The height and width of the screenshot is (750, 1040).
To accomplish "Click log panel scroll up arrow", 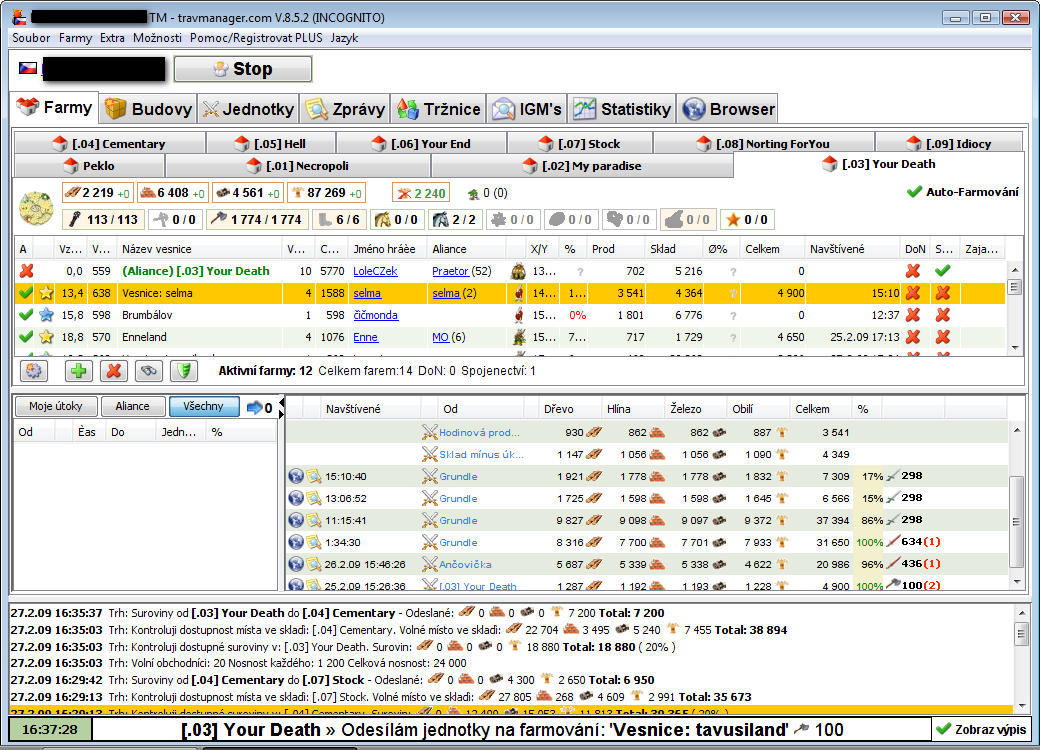I will (x=1021, y=613).
